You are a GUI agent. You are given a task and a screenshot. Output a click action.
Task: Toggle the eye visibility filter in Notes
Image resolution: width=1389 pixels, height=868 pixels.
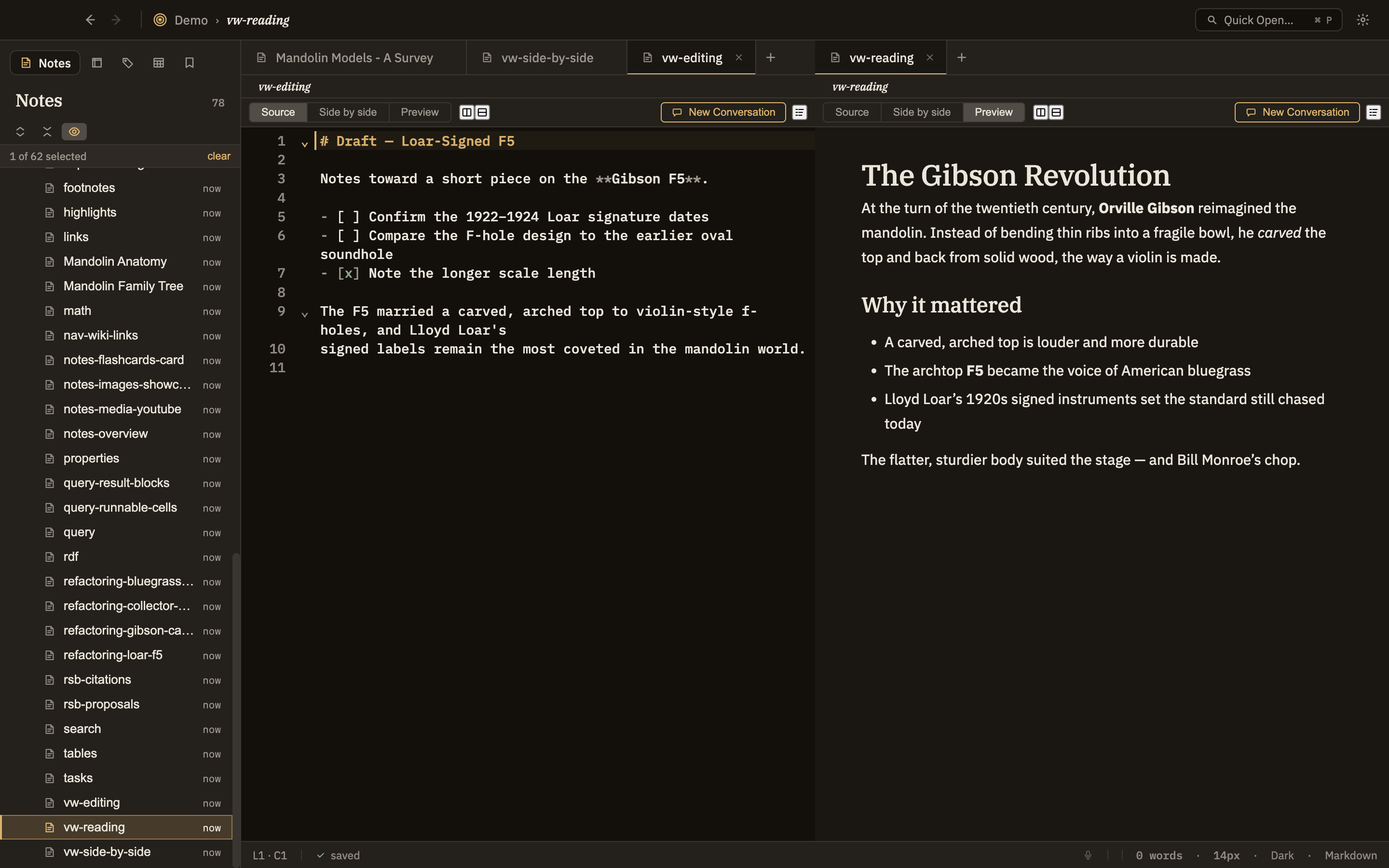[x=74, y=132]
